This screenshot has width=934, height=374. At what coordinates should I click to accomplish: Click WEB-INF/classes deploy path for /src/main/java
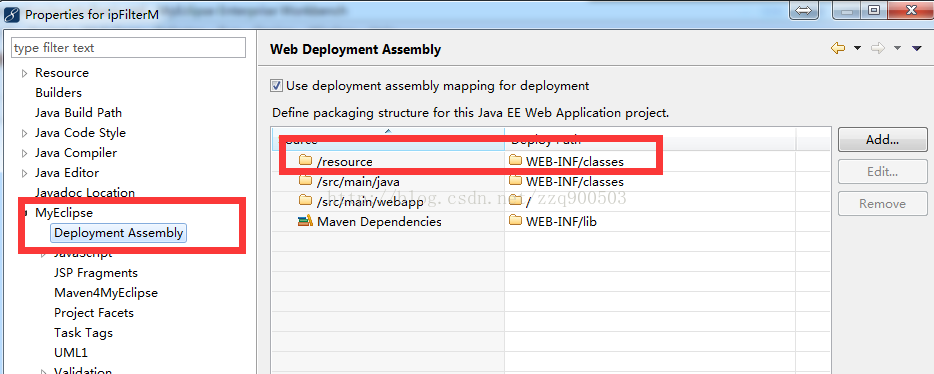click(575, 182)
